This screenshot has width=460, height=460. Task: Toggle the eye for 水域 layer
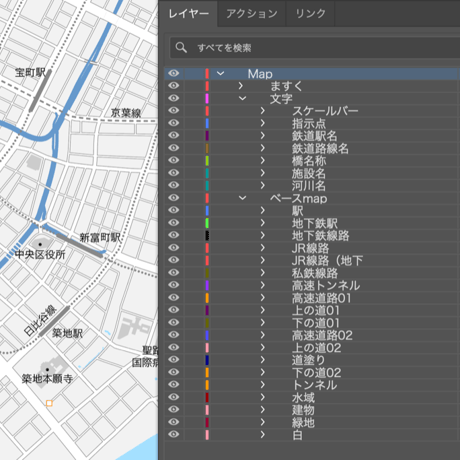point(174,397)
